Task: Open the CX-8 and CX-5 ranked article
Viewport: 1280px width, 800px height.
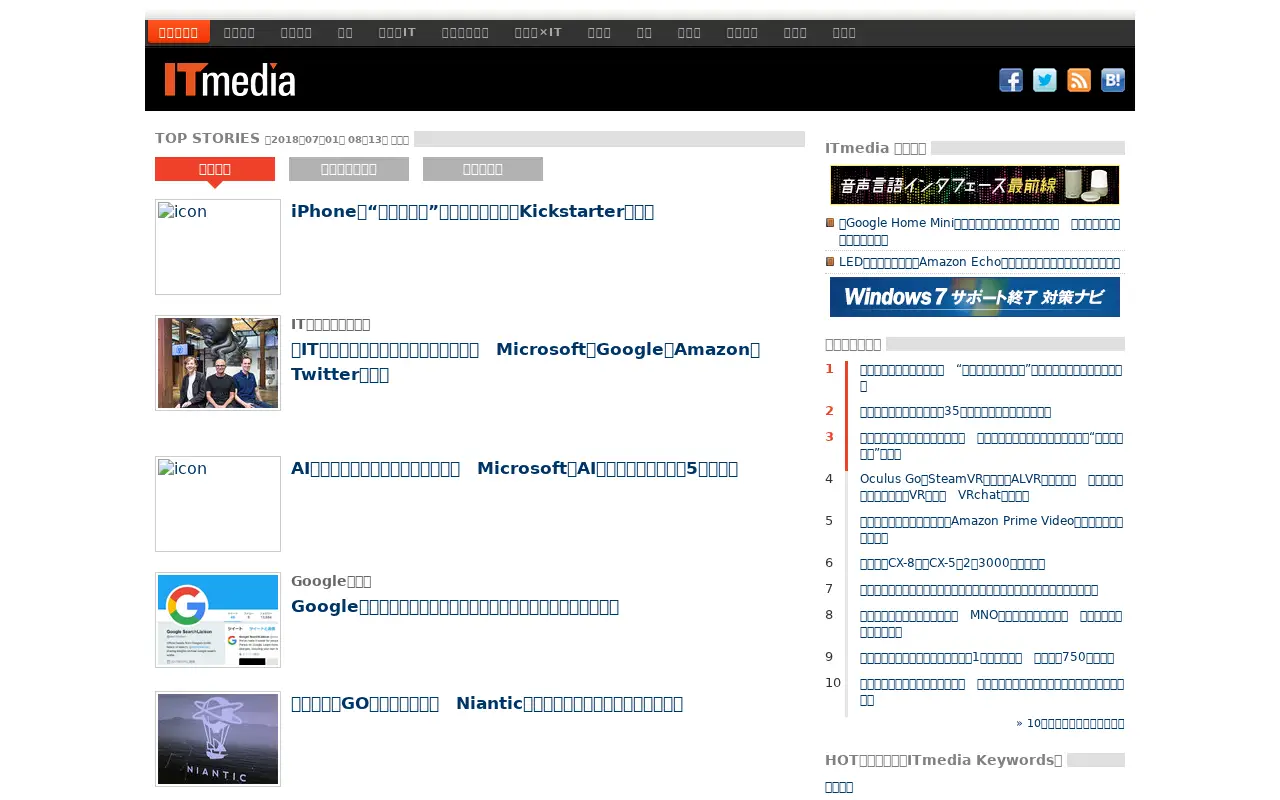Action: (952, 563)
